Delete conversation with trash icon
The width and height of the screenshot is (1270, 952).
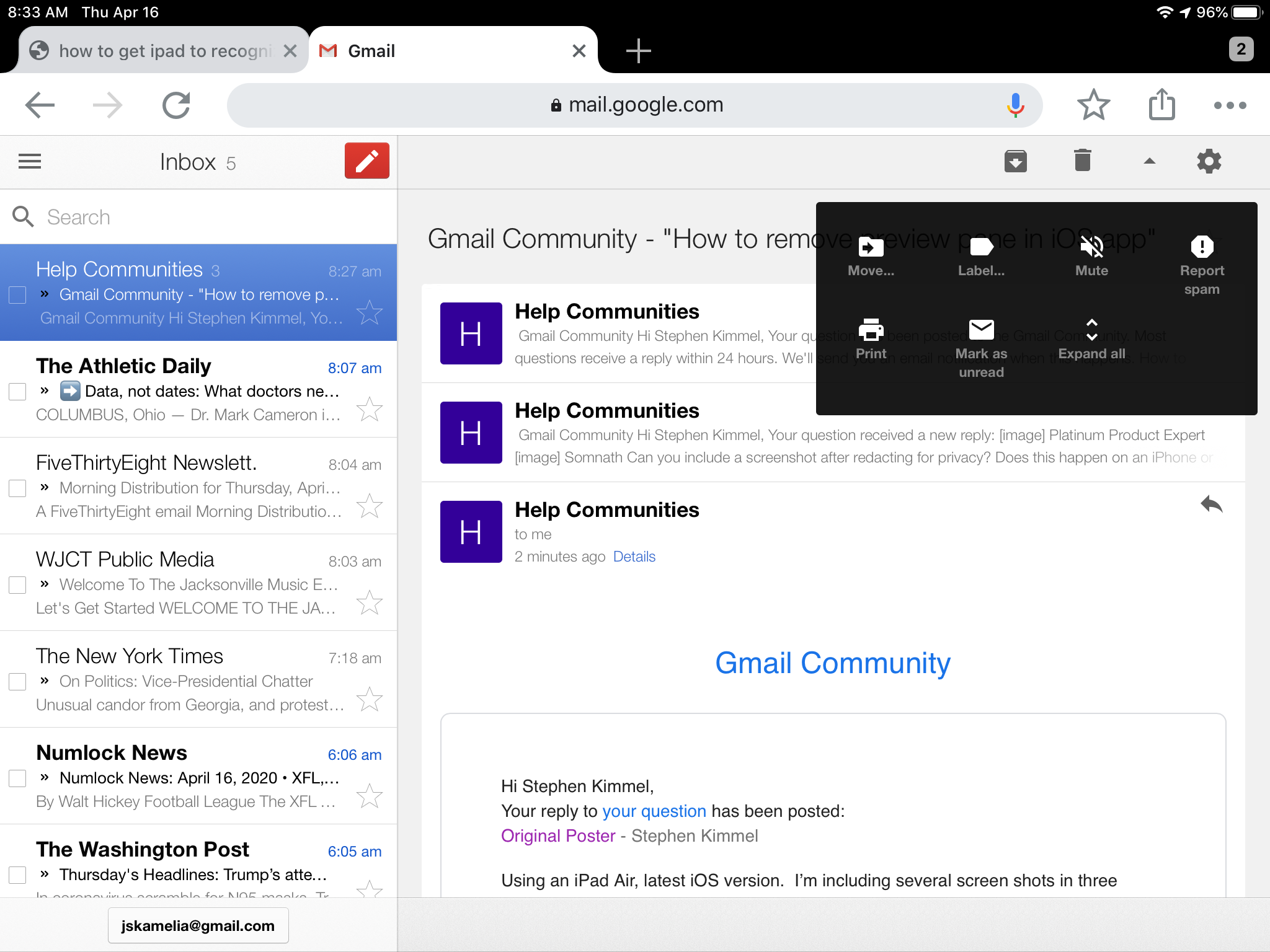click(x=1082, y=161)
